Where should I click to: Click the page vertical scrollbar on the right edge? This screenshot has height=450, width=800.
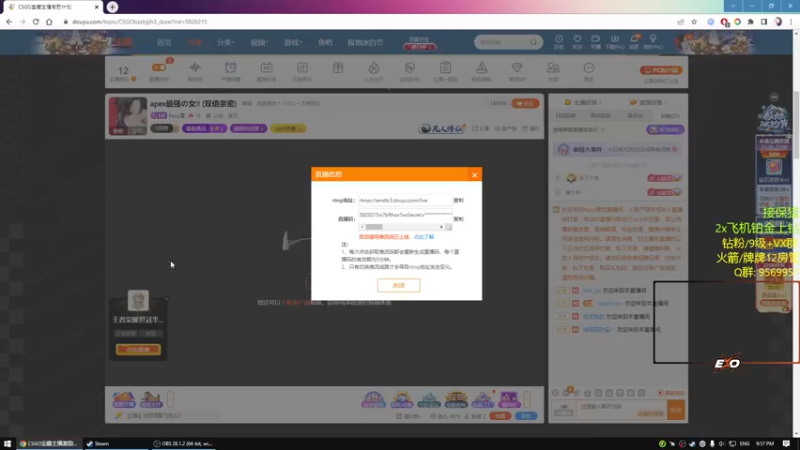[x=796, y=124]
